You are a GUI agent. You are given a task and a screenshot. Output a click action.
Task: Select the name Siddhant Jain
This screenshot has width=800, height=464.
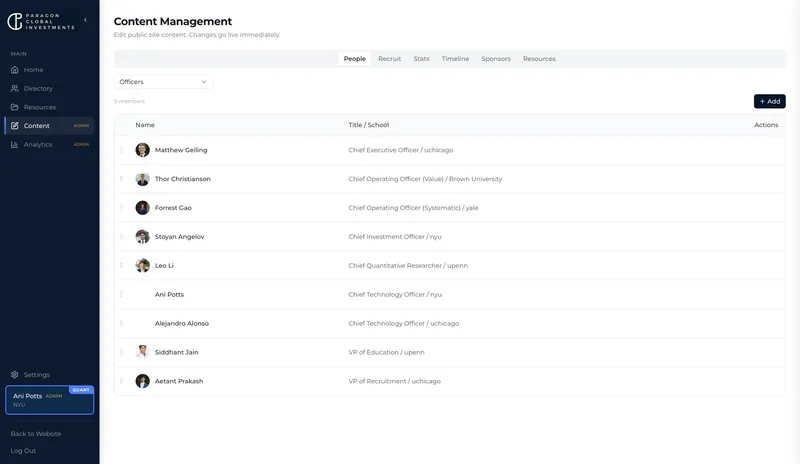177,352
